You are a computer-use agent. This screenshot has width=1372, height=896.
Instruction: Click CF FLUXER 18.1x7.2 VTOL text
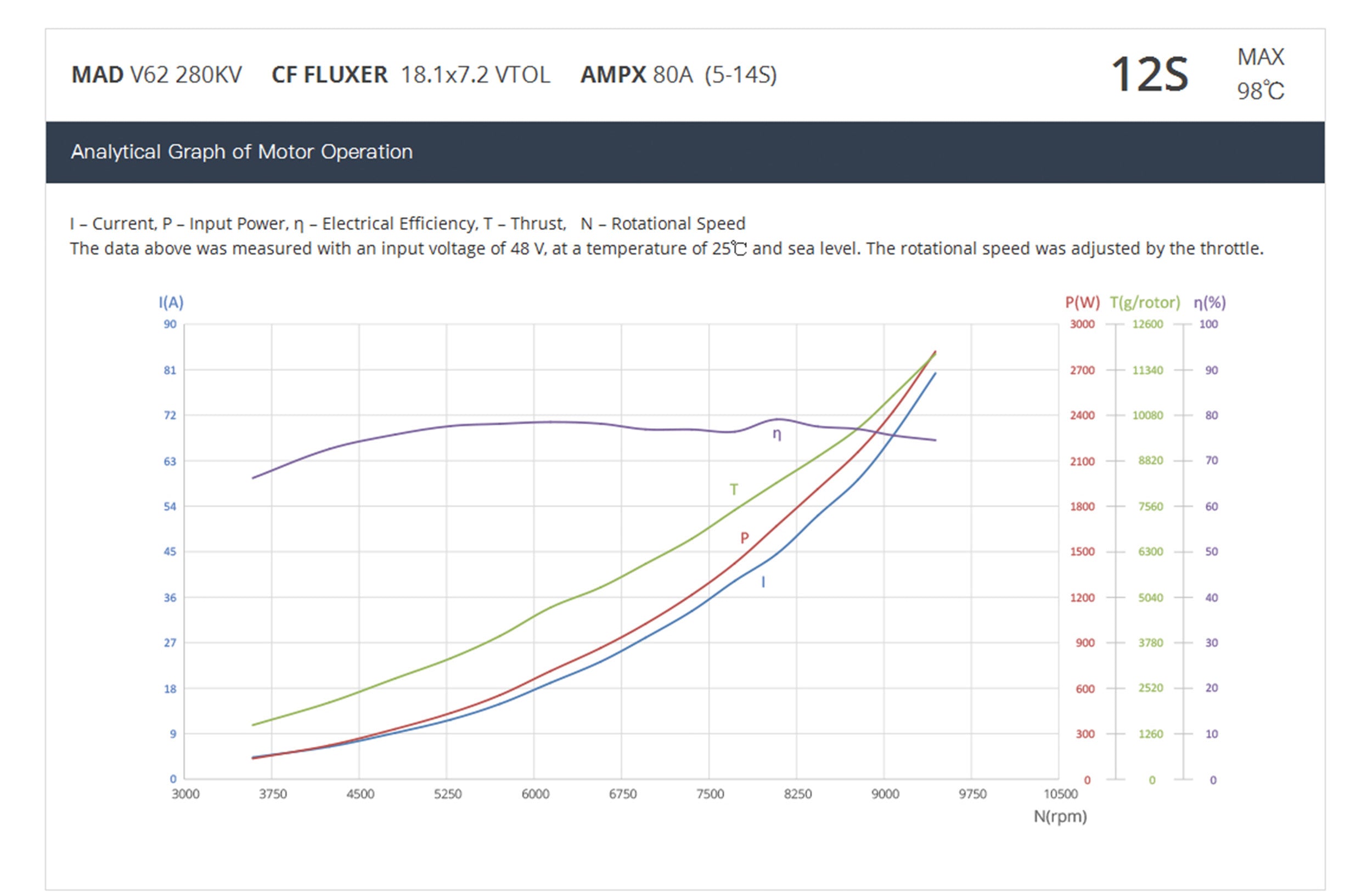tap(411, 75)
